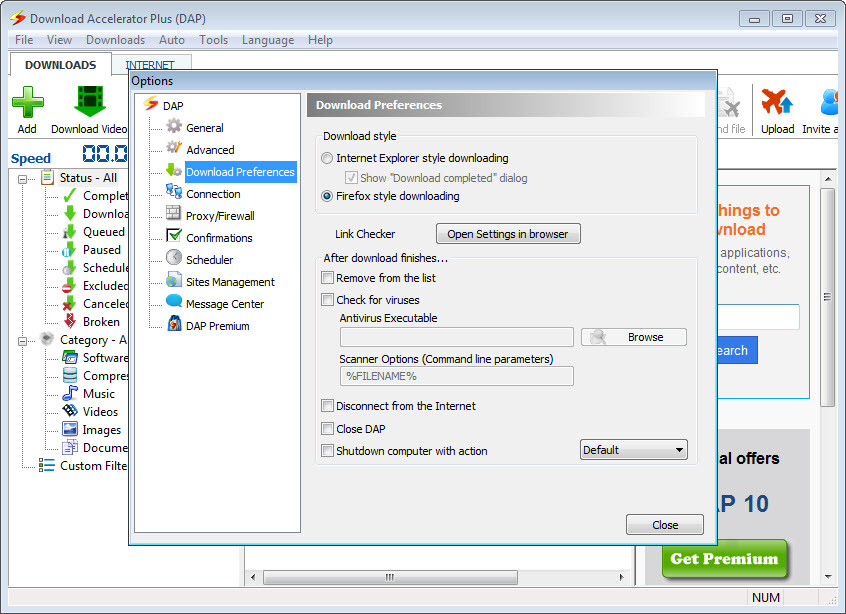Tick Disconnect from the Internet checkbox
The width and height of the screenshot is (846, 614).
coord(327,406)
